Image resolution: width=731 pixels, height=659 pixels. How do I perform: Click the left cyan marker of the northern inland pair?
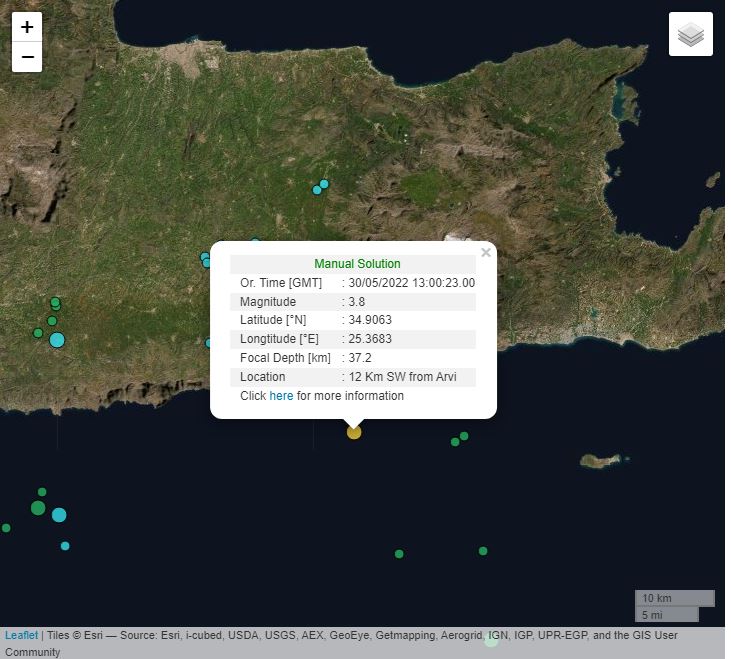(x=317, y=189)
